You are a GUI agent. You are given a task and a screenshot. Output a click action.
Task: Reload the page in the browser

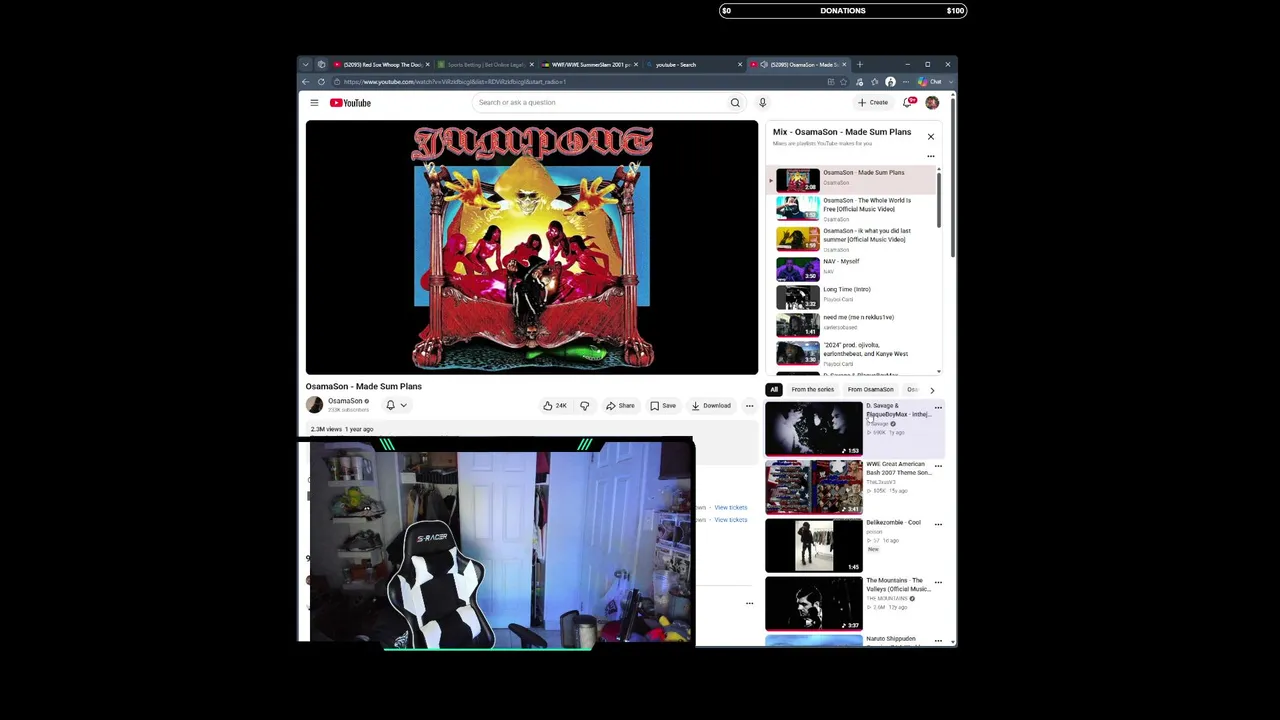(321, 81)
